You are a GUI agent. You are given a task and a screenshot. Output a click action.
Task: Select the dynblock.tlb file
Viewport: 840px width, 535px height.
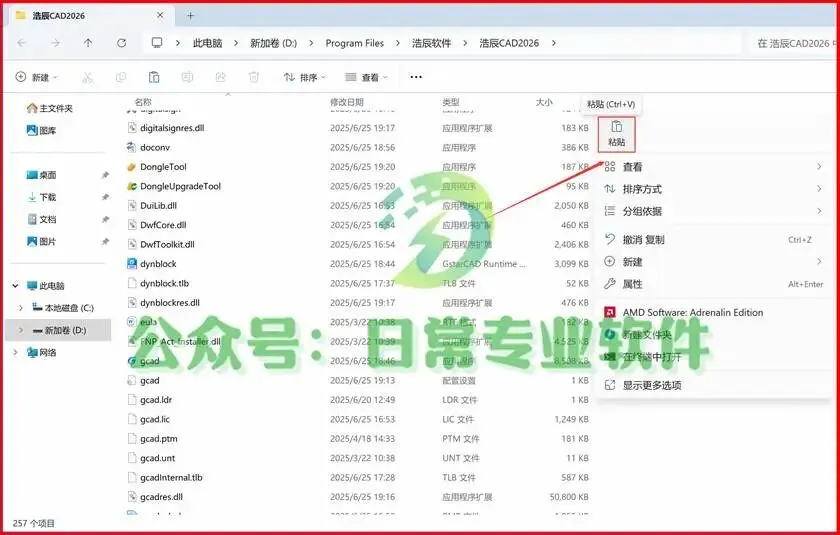click(x=164, y=283)
